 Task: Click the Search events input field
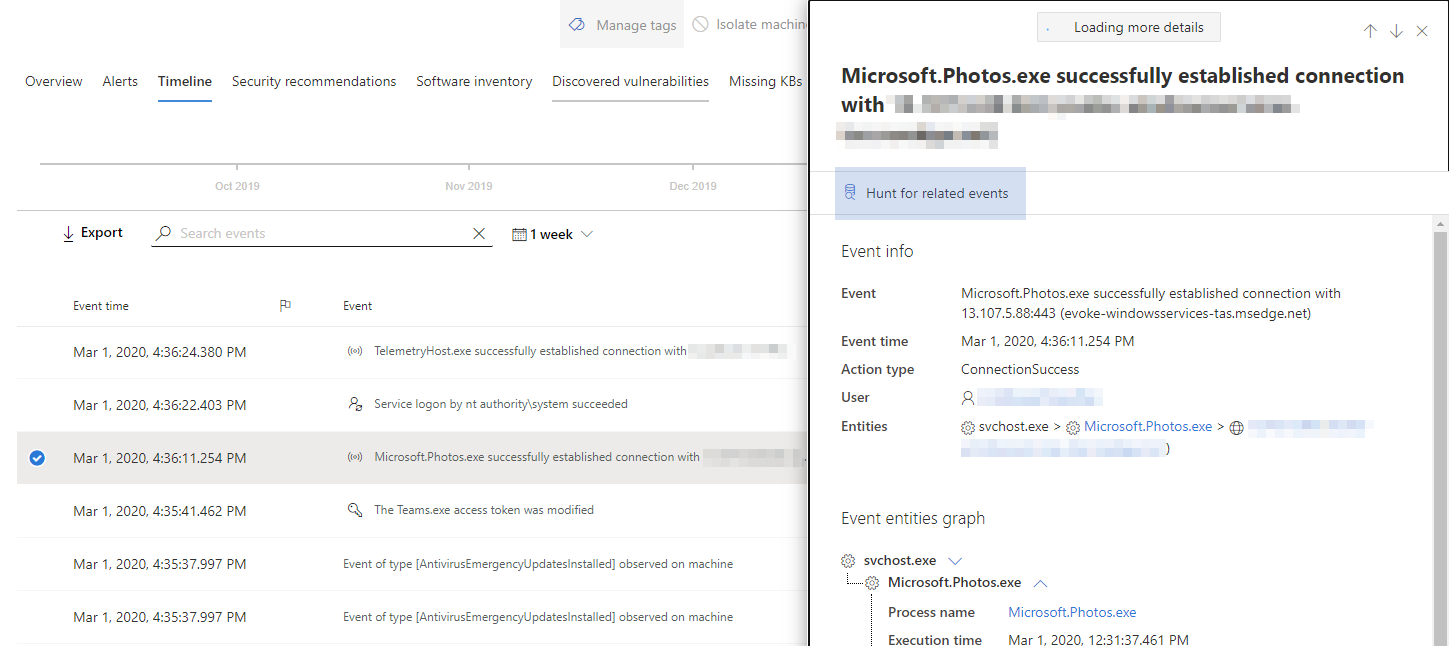pos(320,234)
